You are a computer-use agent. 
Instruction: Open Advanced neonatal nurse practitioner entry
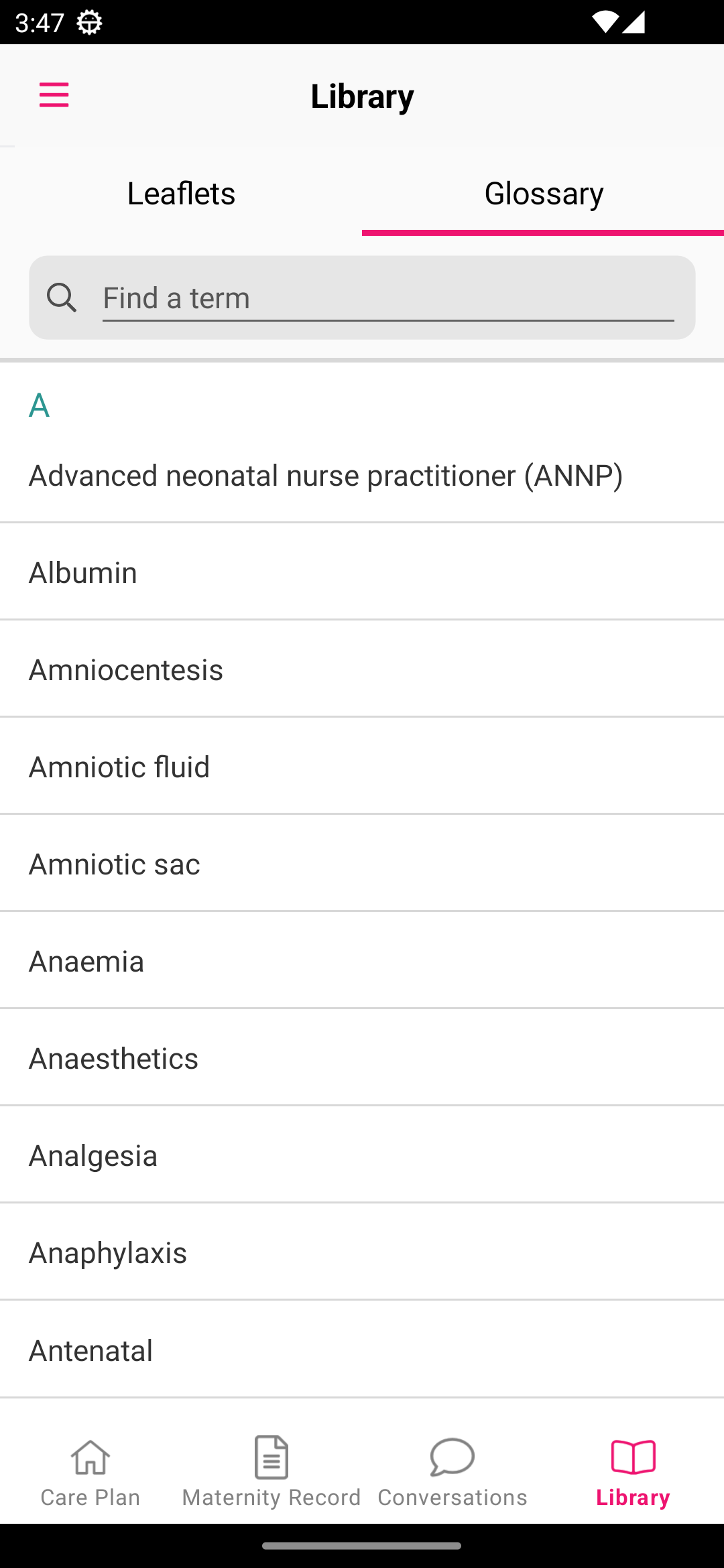(x=326, y=476)
